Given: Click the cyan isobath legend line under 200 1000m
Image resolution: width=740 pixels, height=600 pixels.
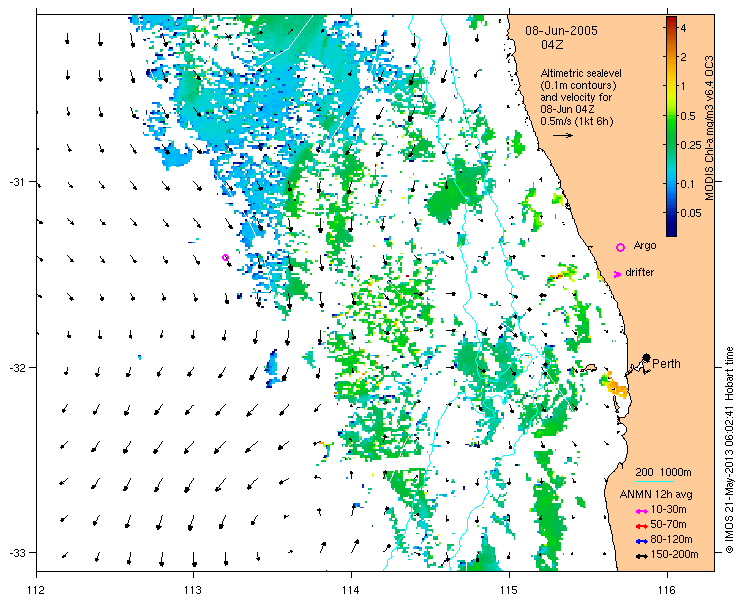Looking at the screenshot, I should 654,482.
